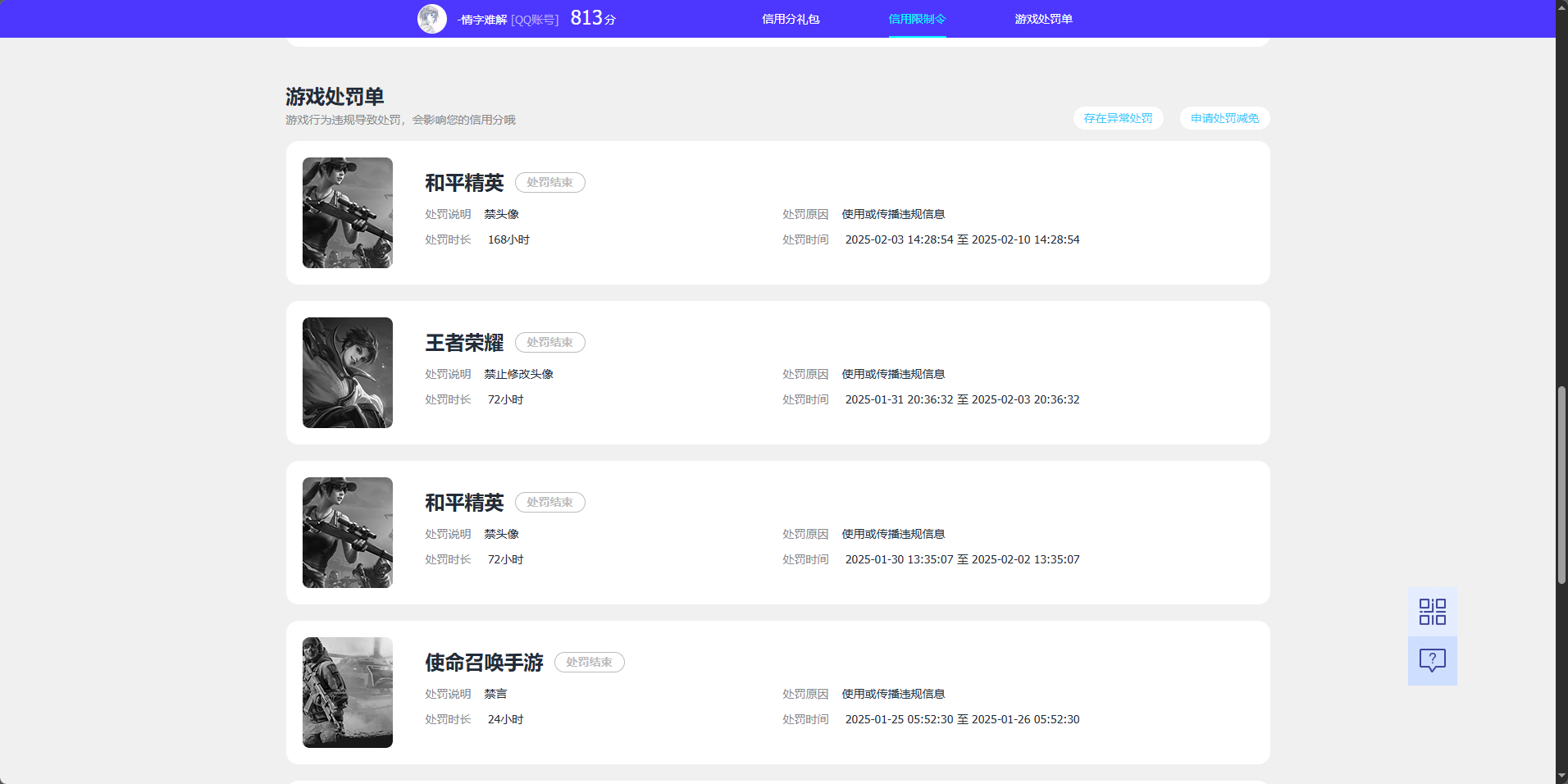1568x784 pixels.
Task: Click the 处罚结束 badge on 王者荣耀 card
Action: (549, 342)
